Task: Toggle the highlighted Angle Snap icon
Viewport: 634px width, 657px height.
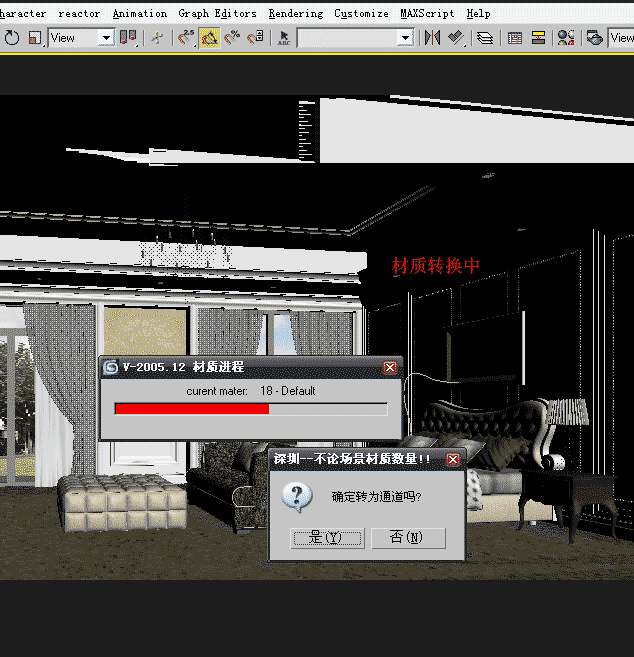Action: click(x=209, y=38)
